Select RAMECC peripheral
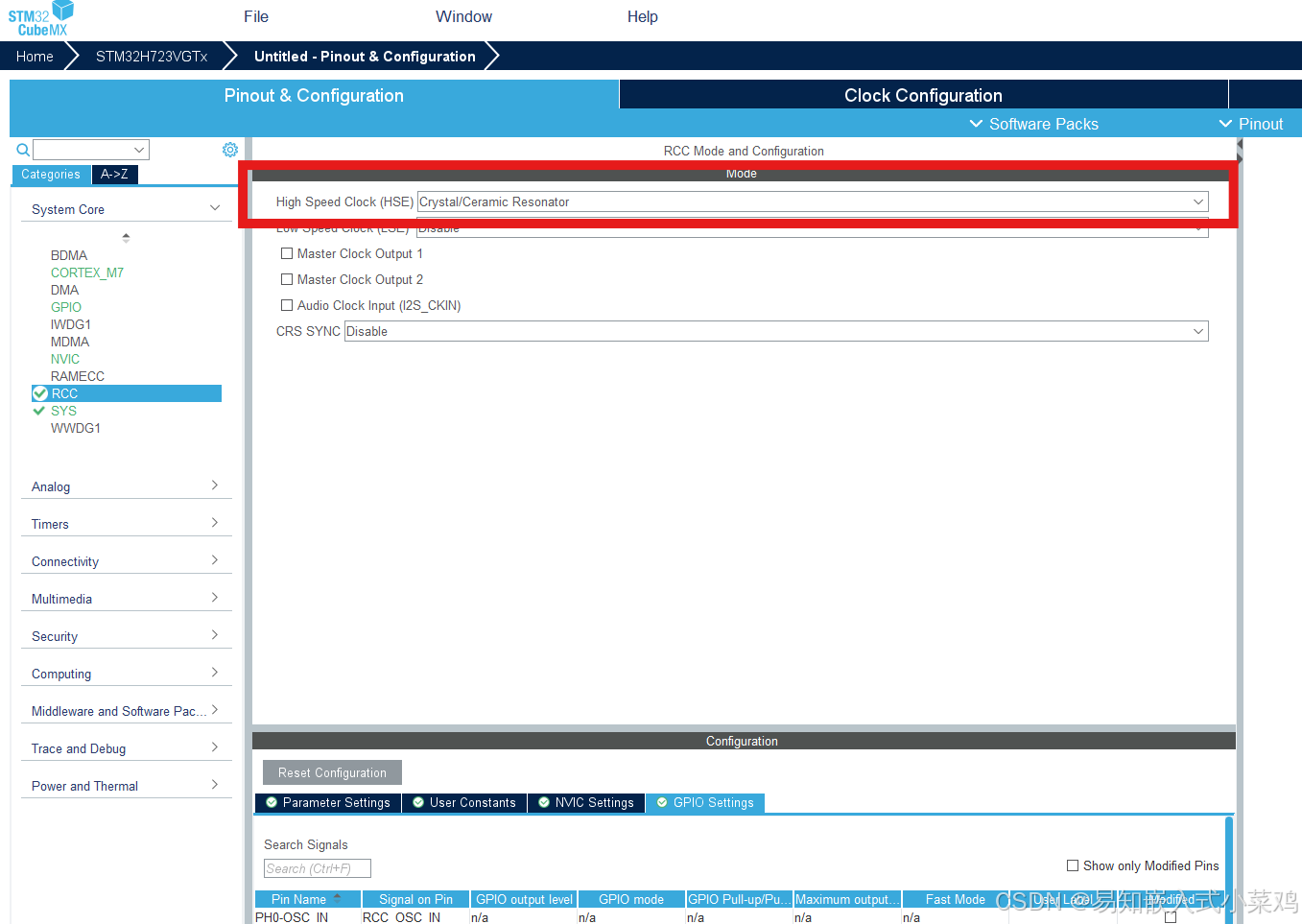The height and width of the screenshot is (924, 1302). tap(78, 376)
